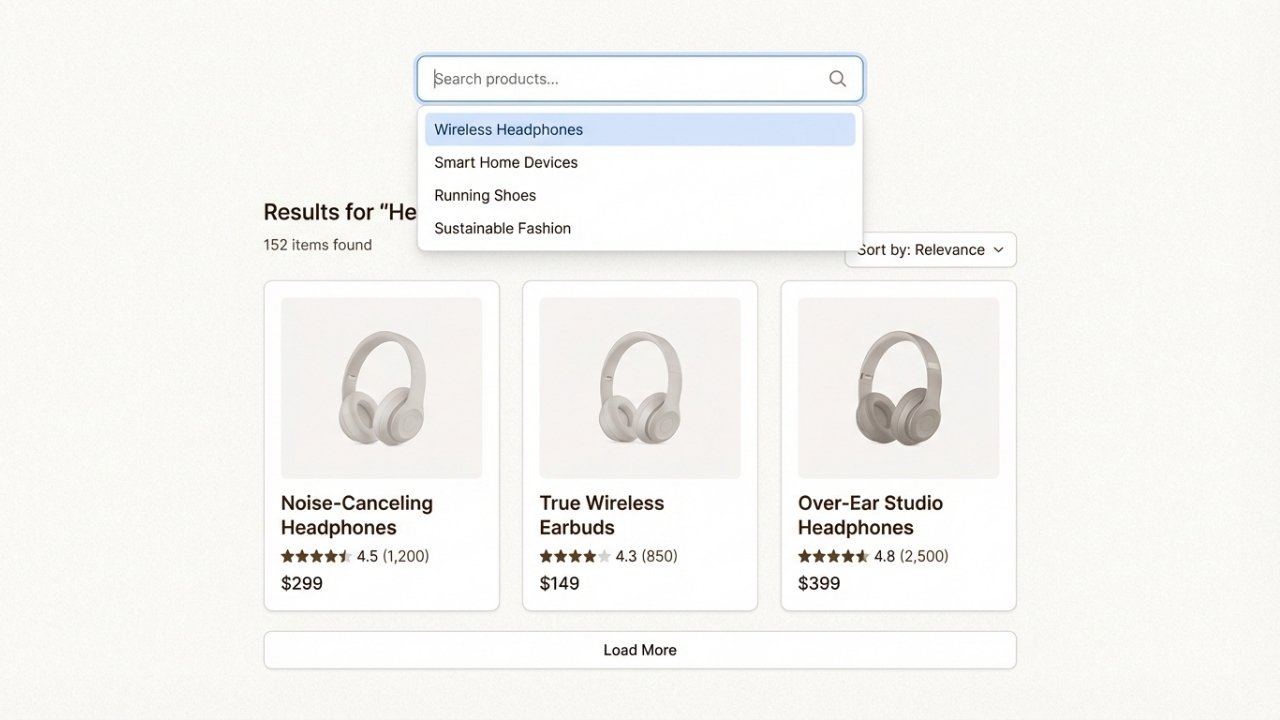Select the Sustainable Fashion suggestion
The height and width of the screenshot is (720, 1280).
640,228
